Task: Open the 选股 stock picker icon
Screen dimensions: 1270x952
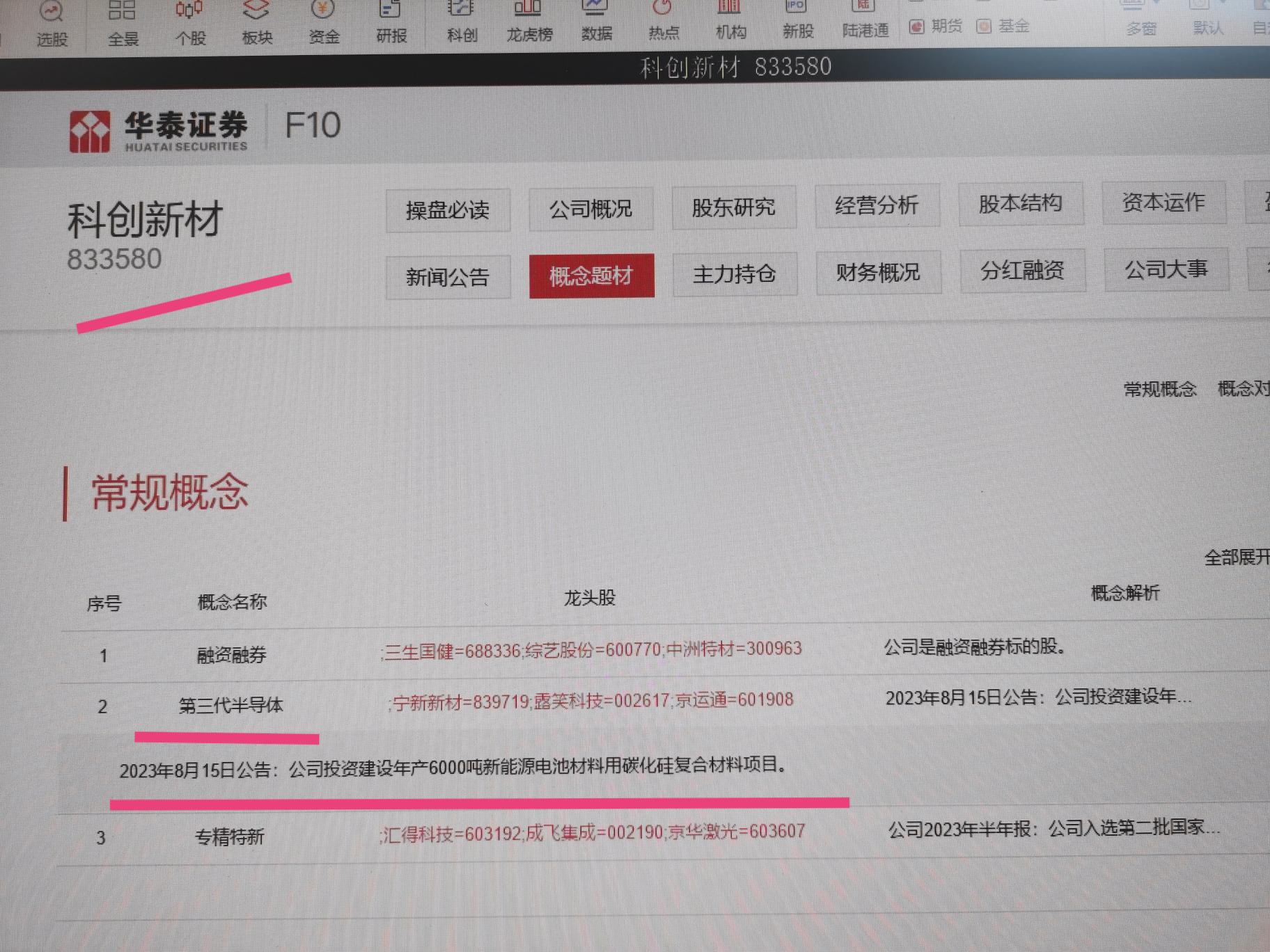Action: coord(52,23)
